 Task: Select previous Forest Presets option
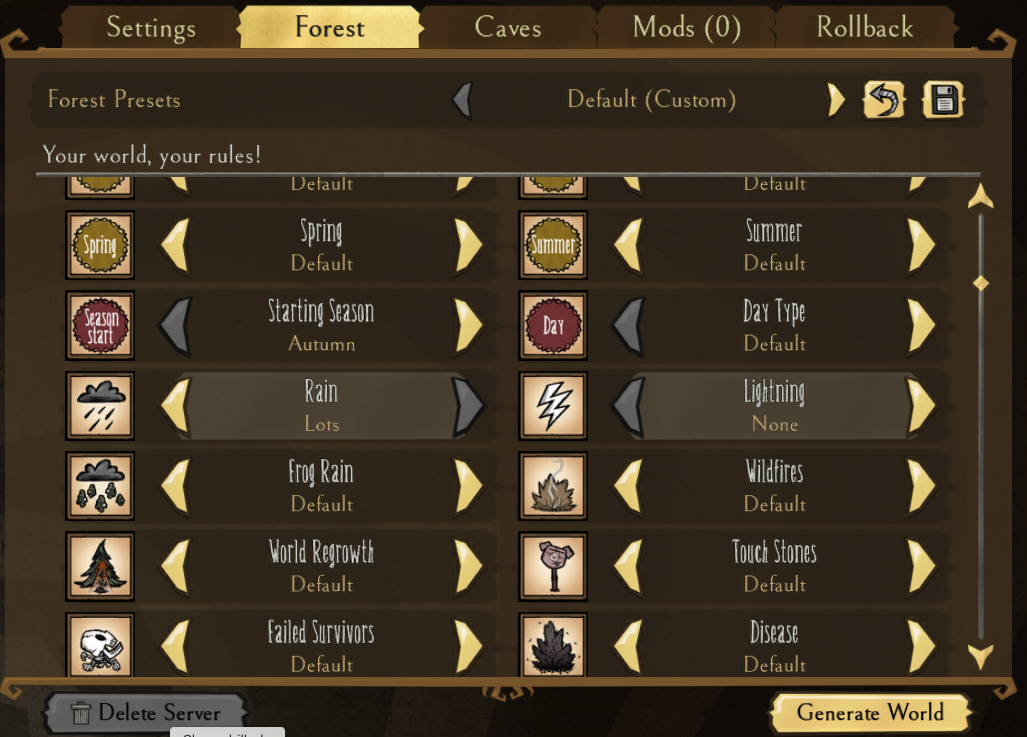pos(462,100)
